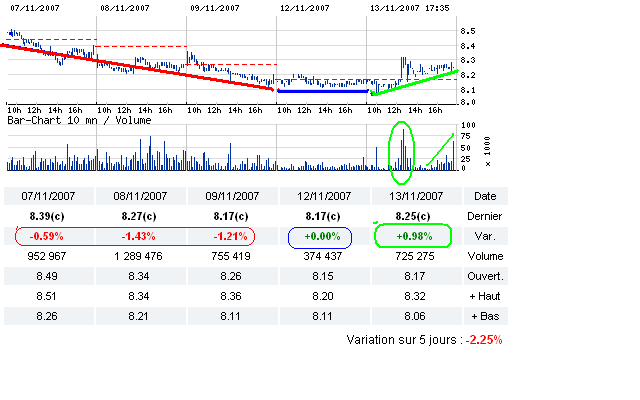640x400 pixels.
Task: Click the 8.39(c) closing price
Action: coord(47,216)
